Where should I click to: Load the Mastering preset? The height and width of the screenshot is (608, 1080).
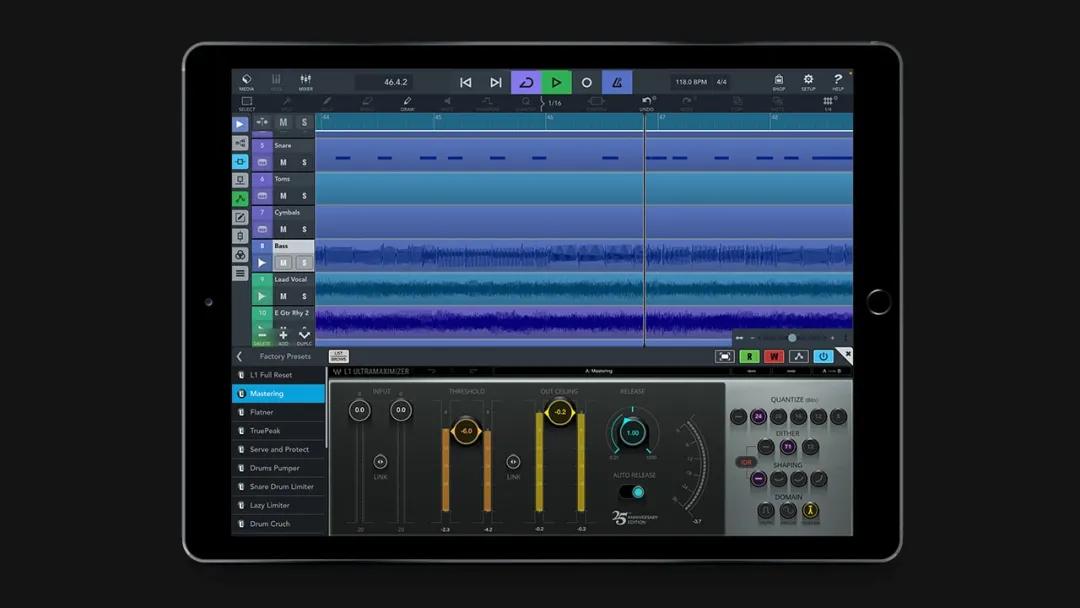click(279, 394)
